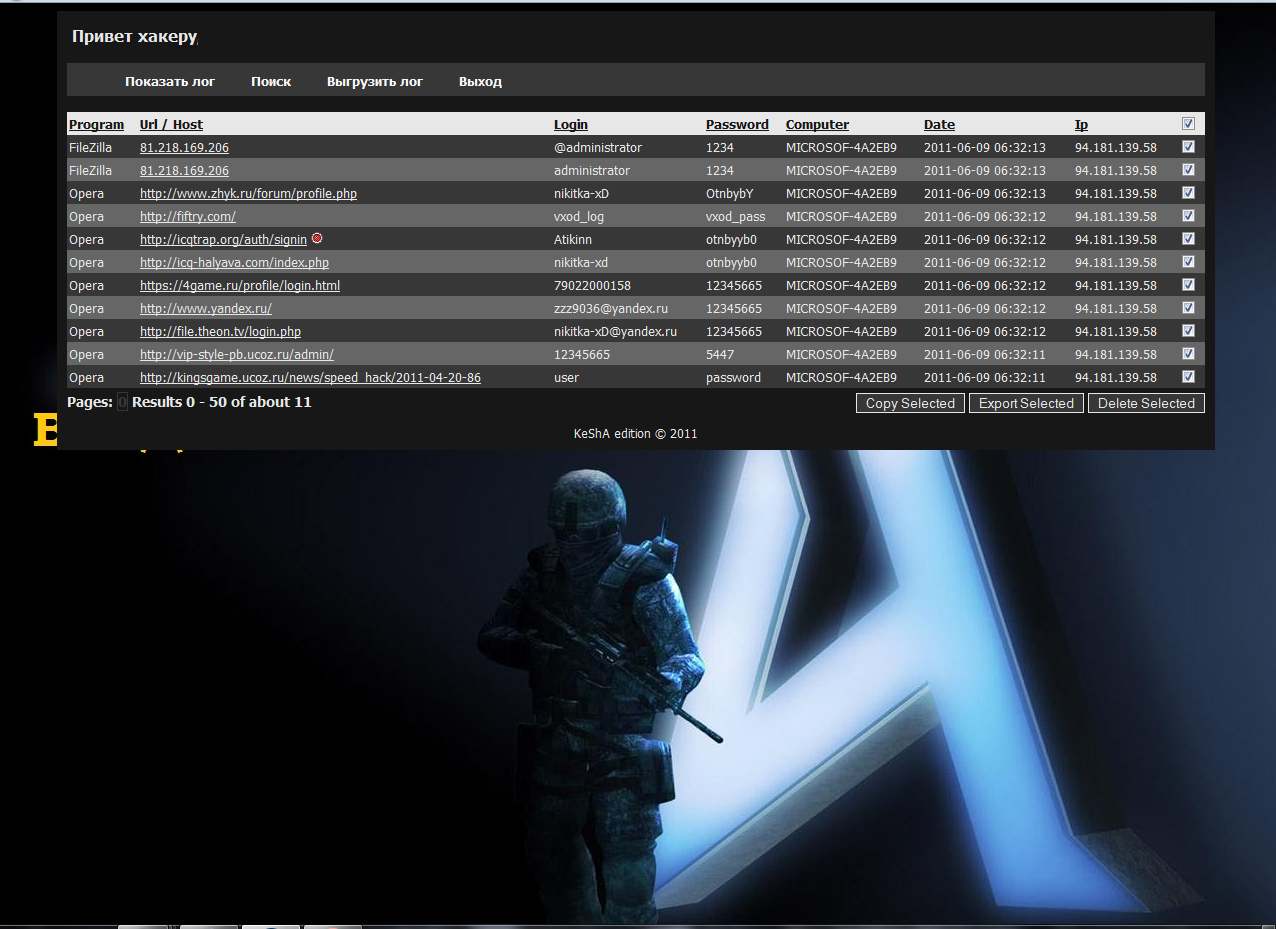This screenshot has width=1276, height=929.
Task: Open the www.zhyk.ru/forum/profile.php link
Action: tap(248, 194)
